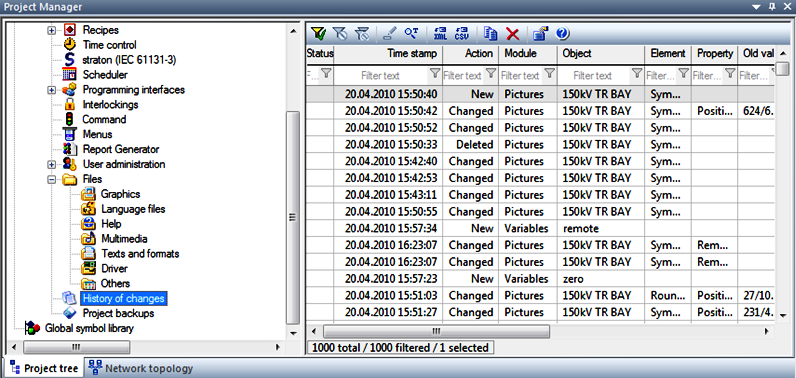Click the find and replace text icon
This screenshot has width=796, height=378.
(411, 34)
